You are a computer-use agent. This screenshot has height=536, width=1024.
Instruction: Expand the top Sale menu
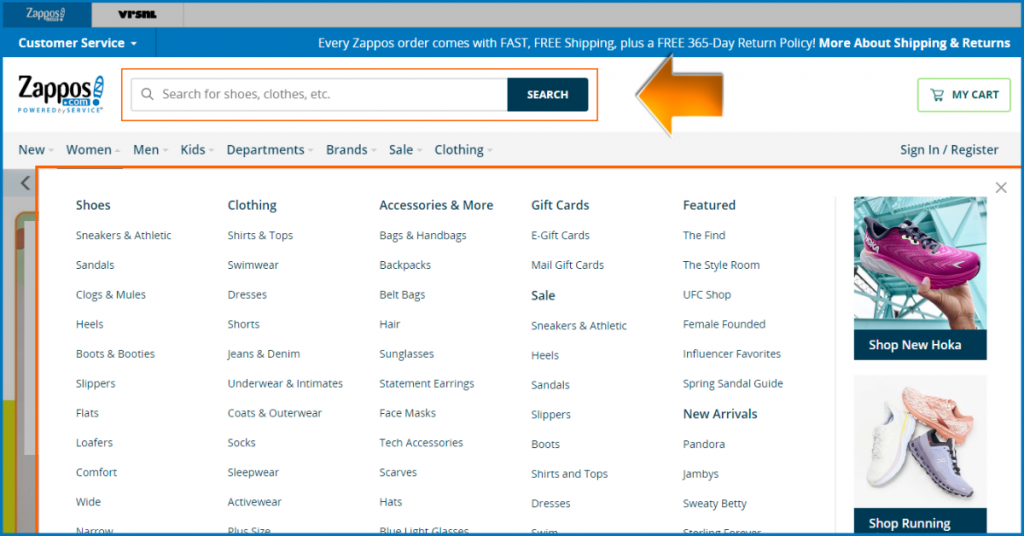[x=405, y=150]
